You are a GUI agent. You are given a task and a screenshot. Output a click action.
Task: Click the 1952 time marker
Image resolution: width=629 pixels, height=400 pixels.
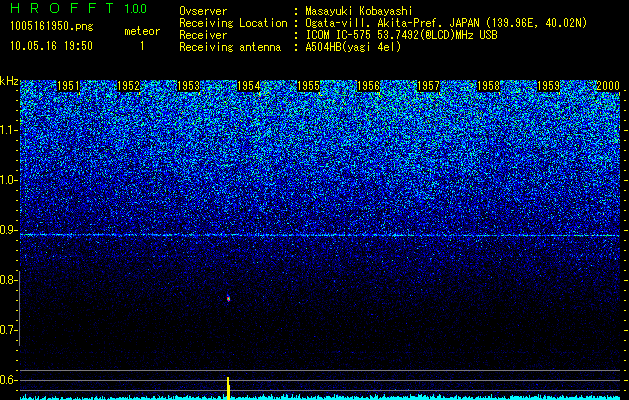click(x=128, y=86)
